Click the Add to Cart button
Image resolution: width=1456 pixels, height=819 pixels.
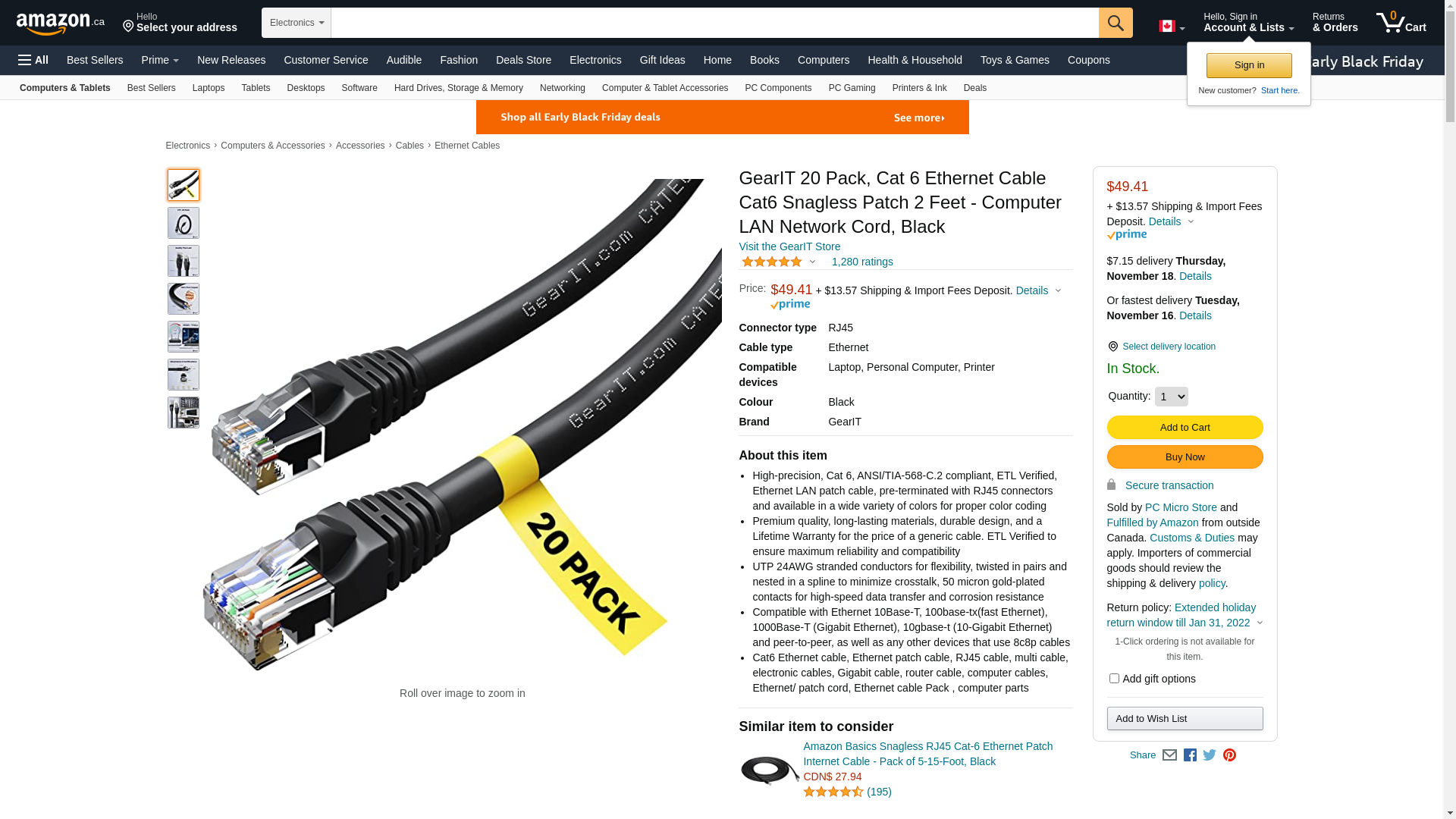click(1185, 428)
